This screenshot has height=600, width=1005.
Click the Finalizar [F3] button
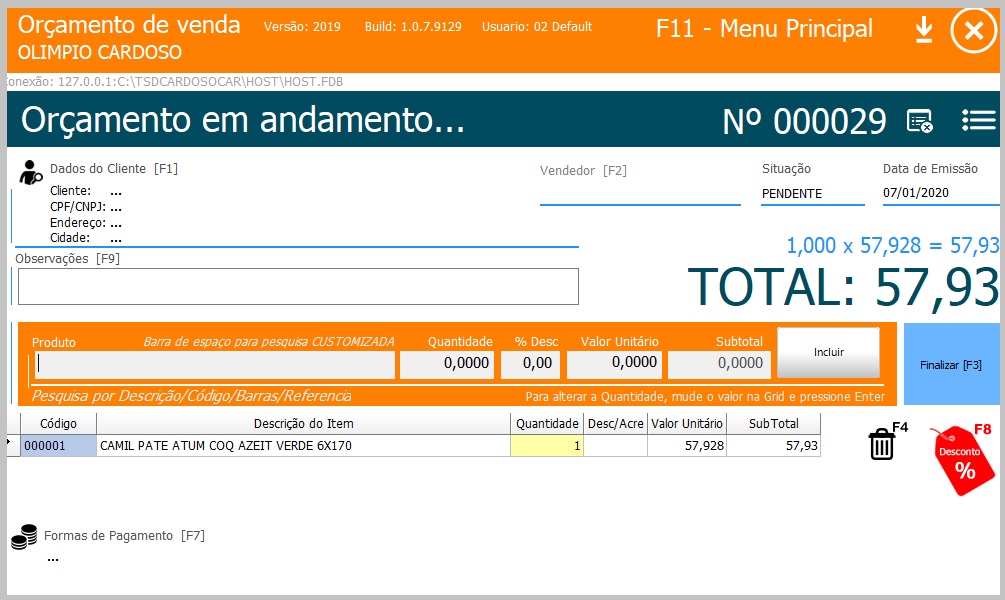(951, 364)
